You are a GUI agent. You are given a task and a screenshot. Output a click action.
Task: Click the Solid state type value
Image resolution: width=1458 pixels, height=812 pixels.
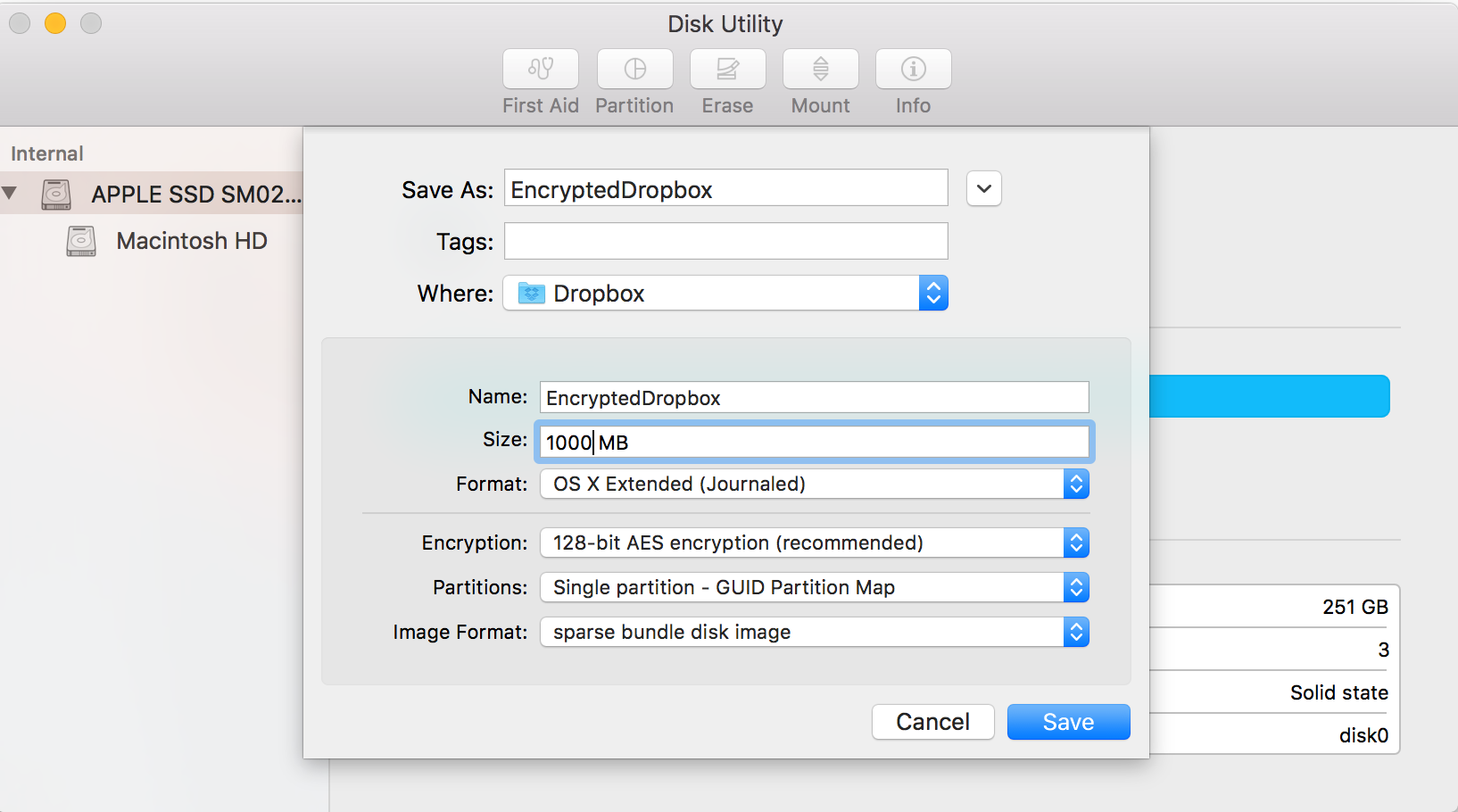[1338, 692]
